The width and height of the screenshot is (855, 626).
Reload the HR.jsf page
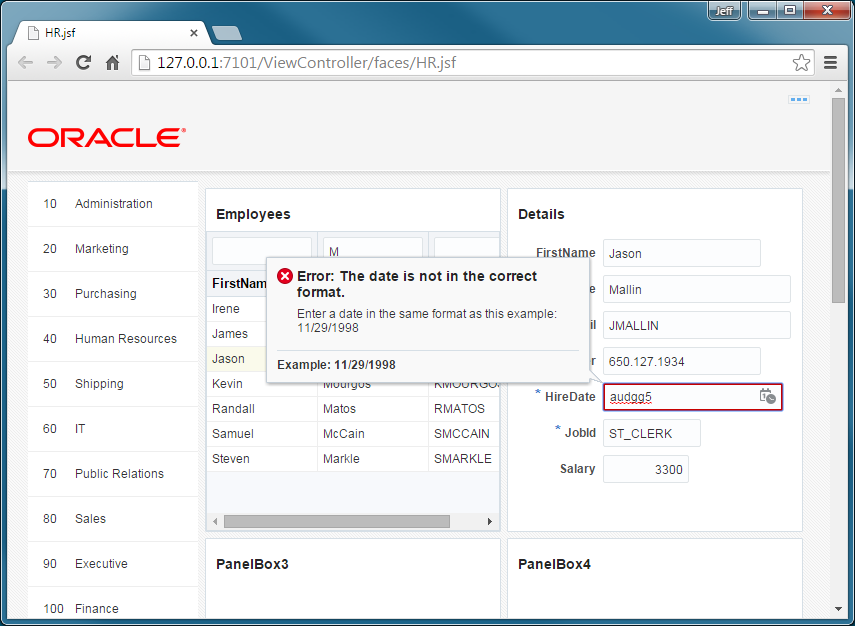point(83,63)
